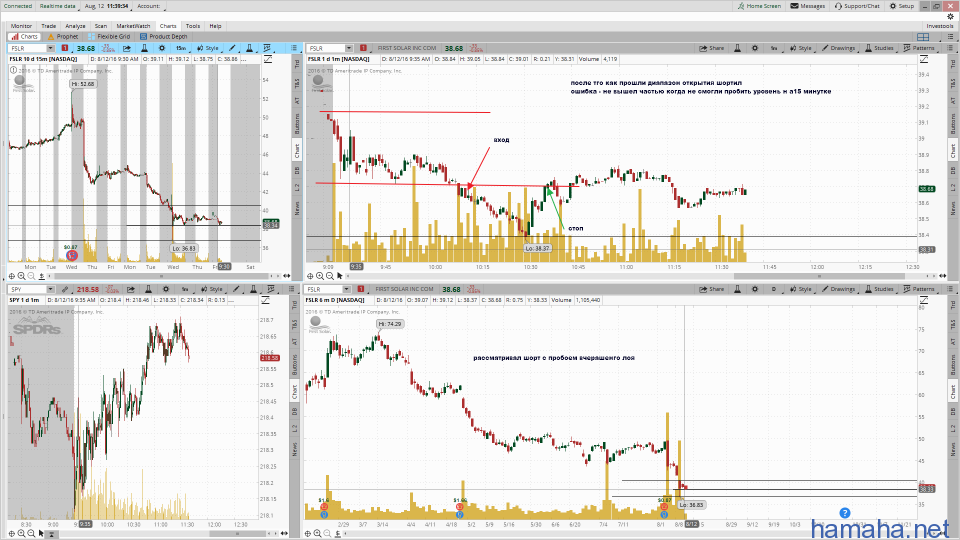Image resolution: width=960 pixels, height=540 pixels.
Task: Click the Investools button
Action: click(x=940, y=26)
